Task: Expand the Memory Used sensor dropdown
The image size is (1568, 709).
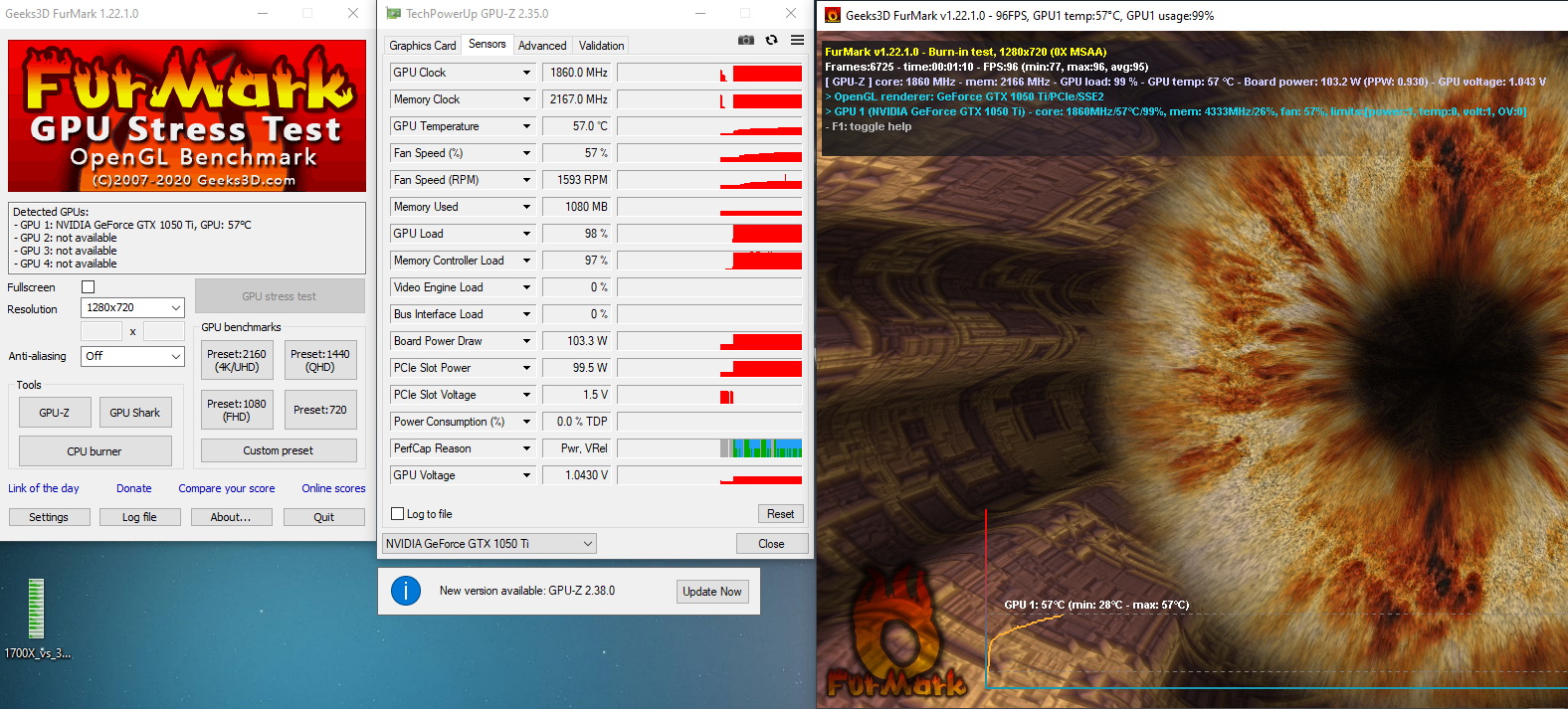Action: (x=526, y=207)
